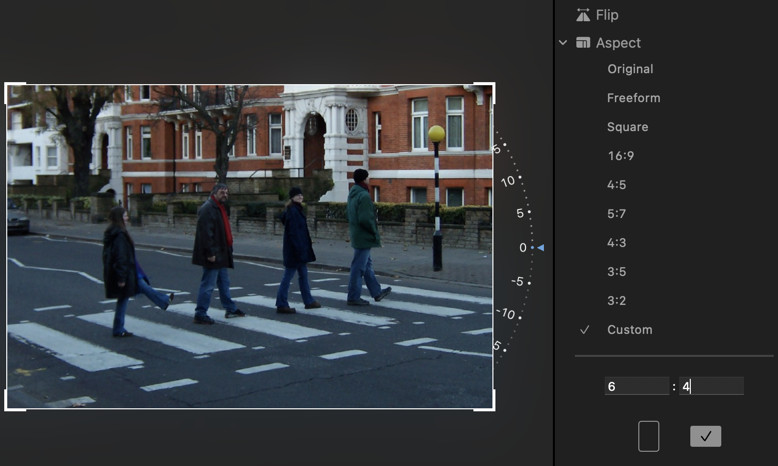Select the checked Custom aspect option
778x466 pixels.
click(629, 330)
